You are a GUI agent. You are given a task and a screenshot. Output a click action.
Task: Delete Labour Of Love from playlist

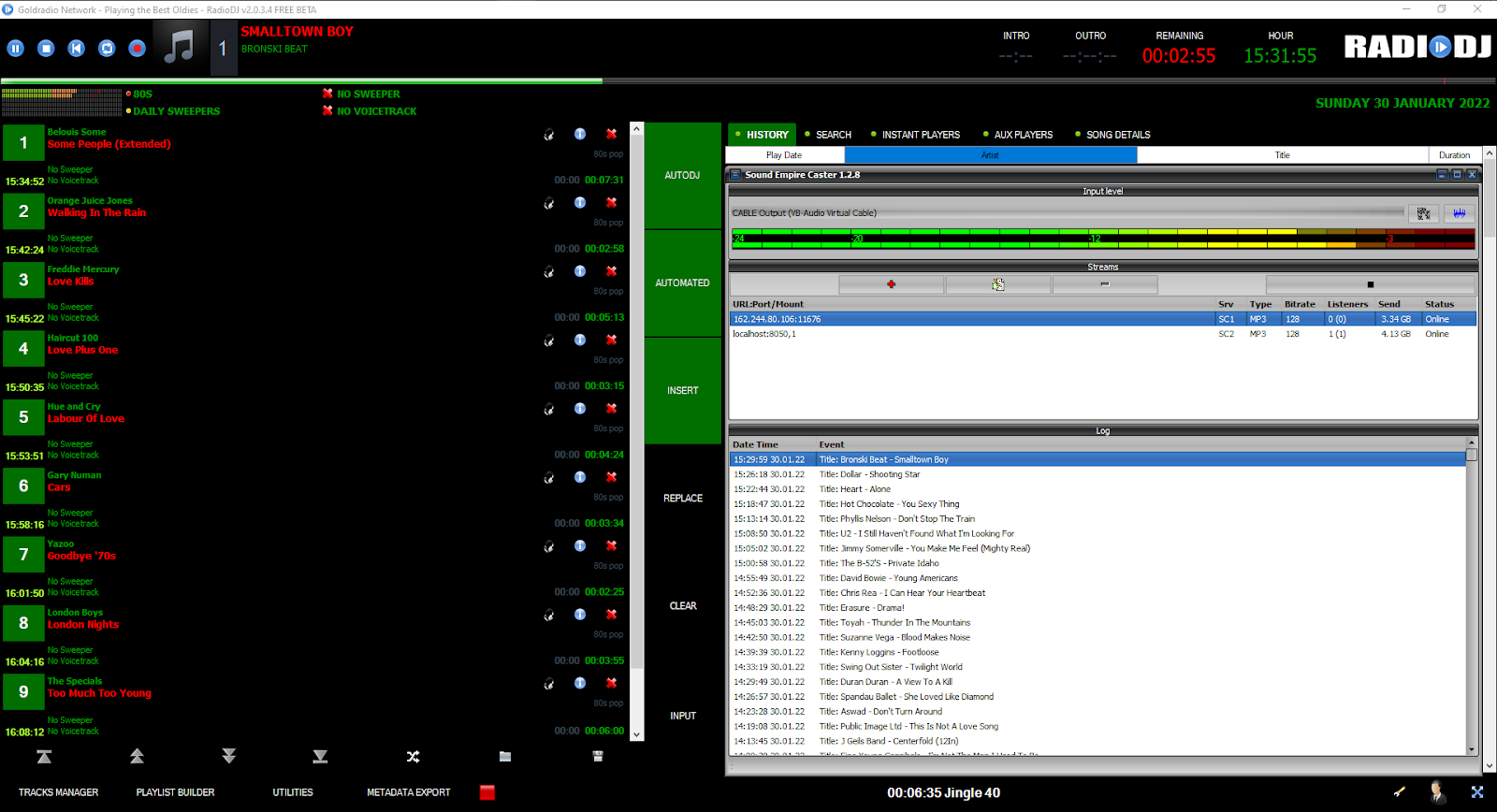pos(611,409)
